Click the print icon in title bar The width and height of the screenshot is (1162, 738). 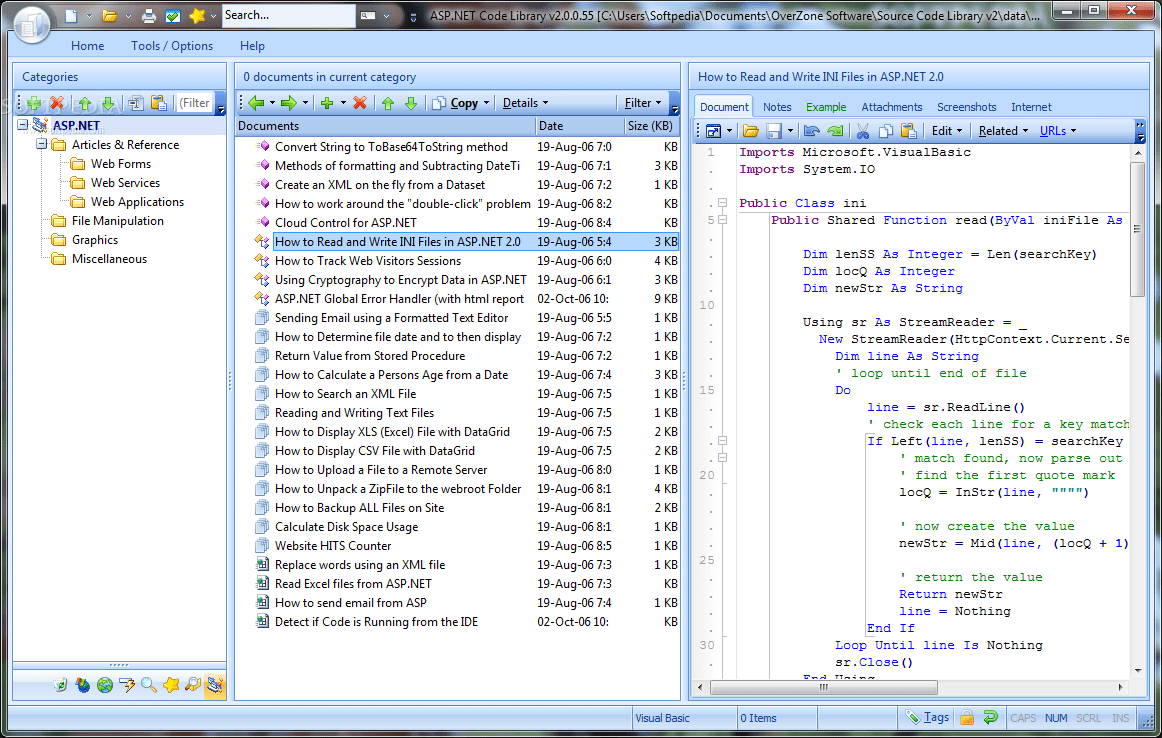[149, 16]
